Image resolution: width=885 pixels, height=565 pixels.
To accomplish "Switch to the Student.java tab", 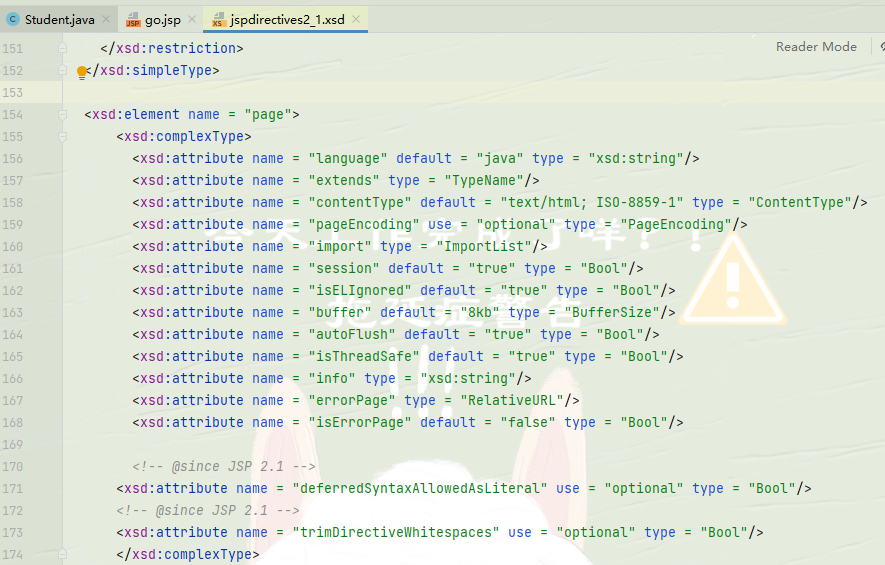I will pyautogui.click(x=59, y=20).
